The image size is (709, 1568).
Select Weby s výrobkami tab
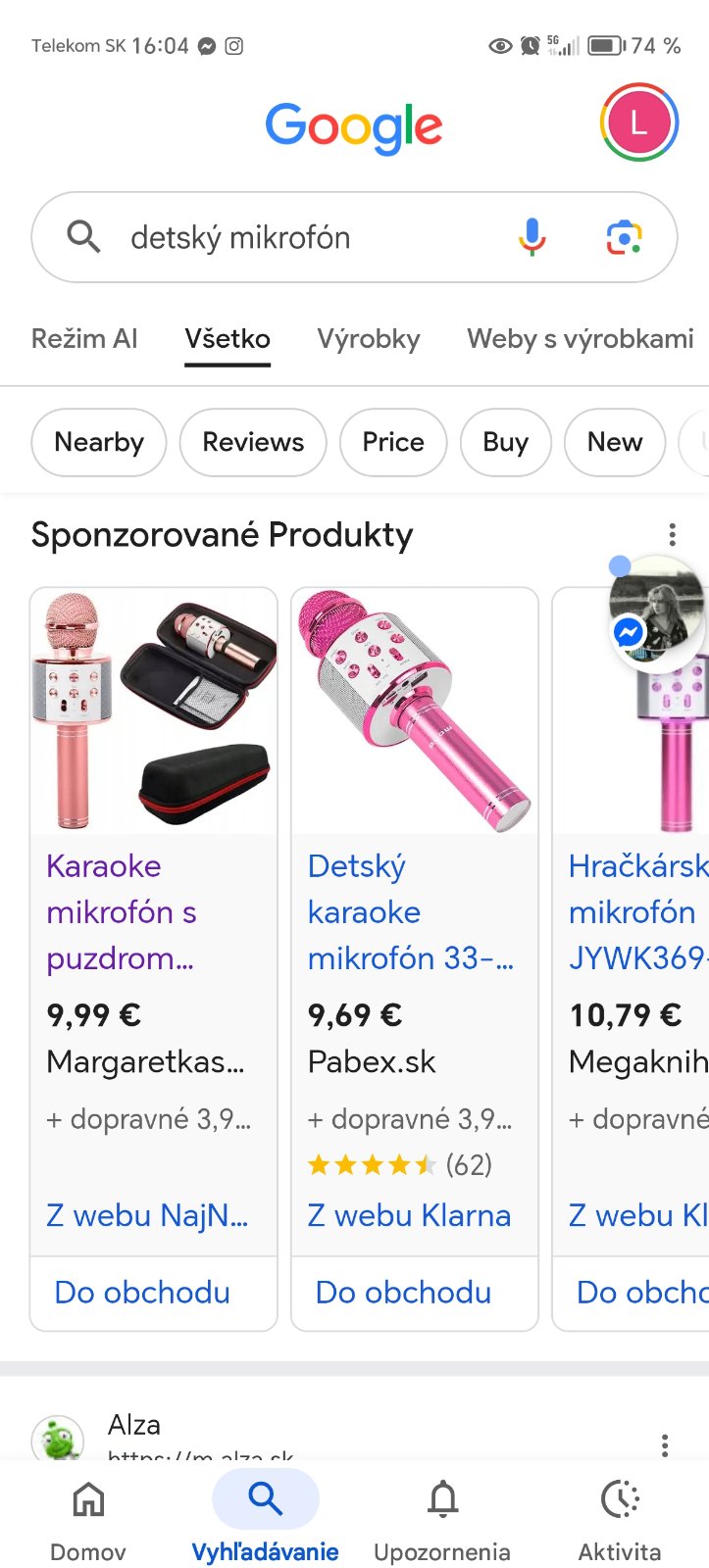tap(581, 339)
